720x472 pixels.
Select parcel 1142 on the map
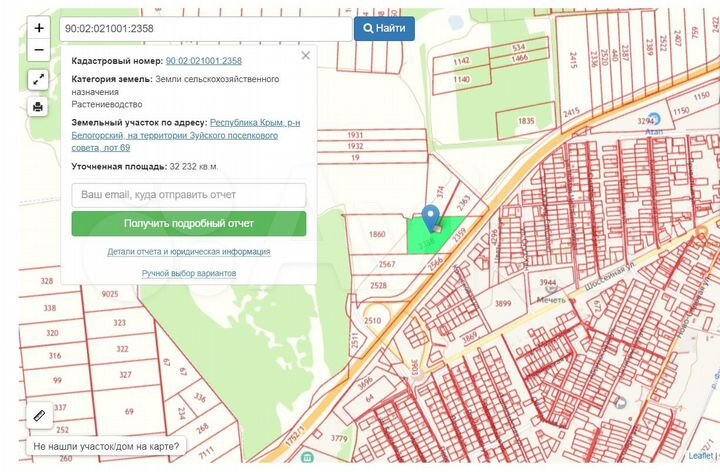tap(461, 61)
